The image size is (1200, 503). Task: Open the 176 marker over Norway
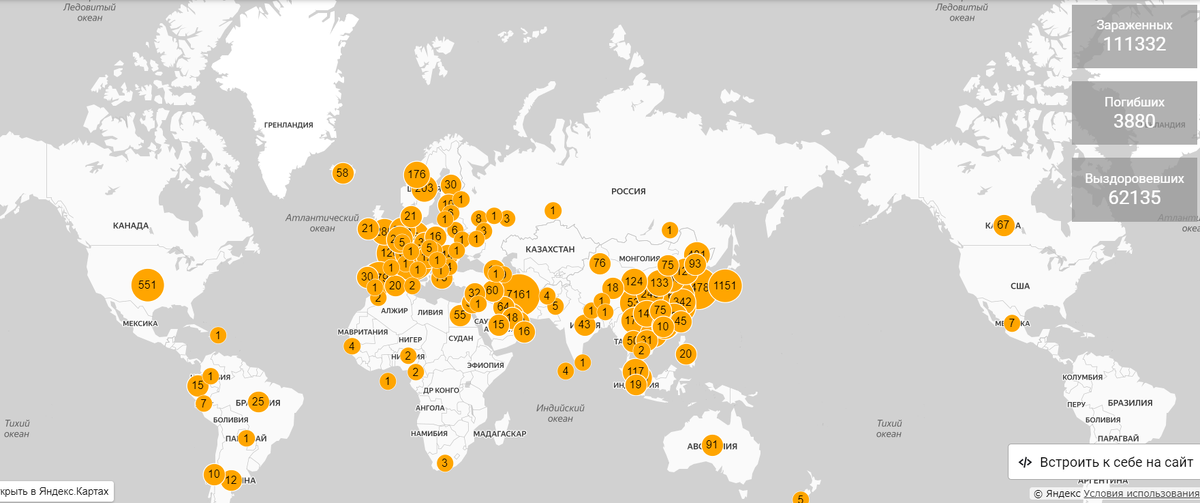417,175
